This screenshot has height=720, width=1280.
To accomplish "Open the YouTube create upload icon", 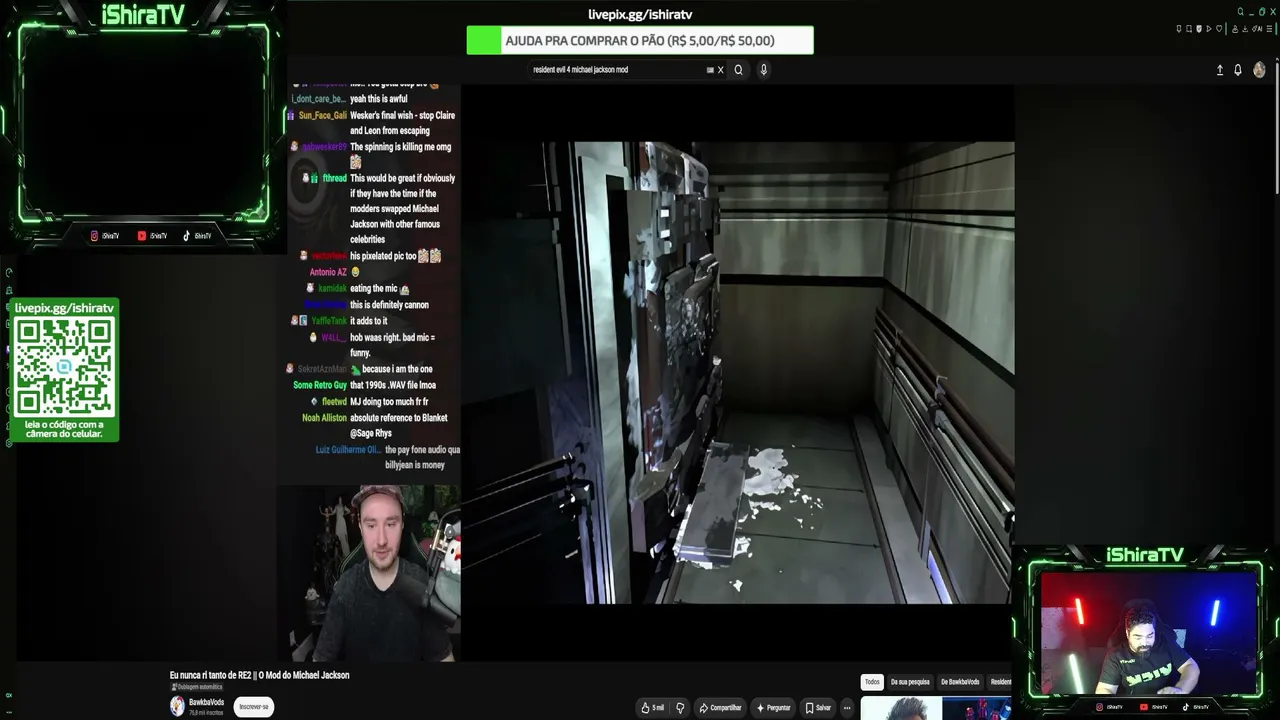I will click(x=1220, y=70).
